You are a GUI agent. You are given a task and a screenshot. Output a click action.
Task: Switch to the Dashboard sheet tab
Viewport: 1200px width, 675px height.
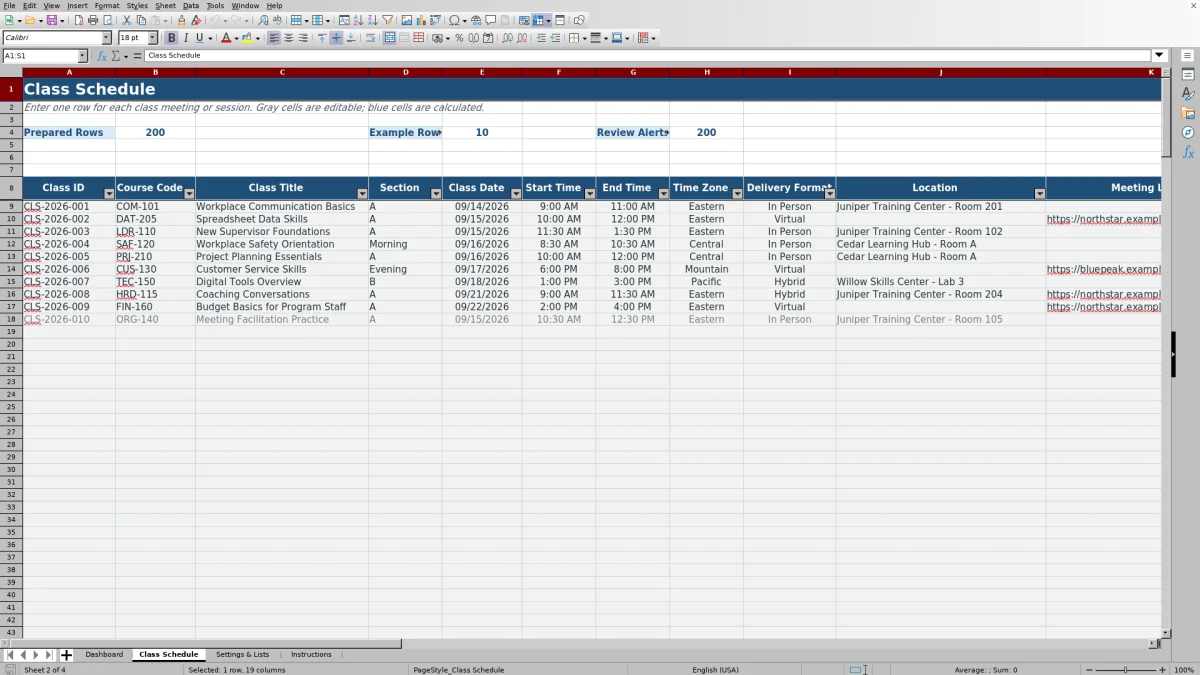[x=104, y=655]
